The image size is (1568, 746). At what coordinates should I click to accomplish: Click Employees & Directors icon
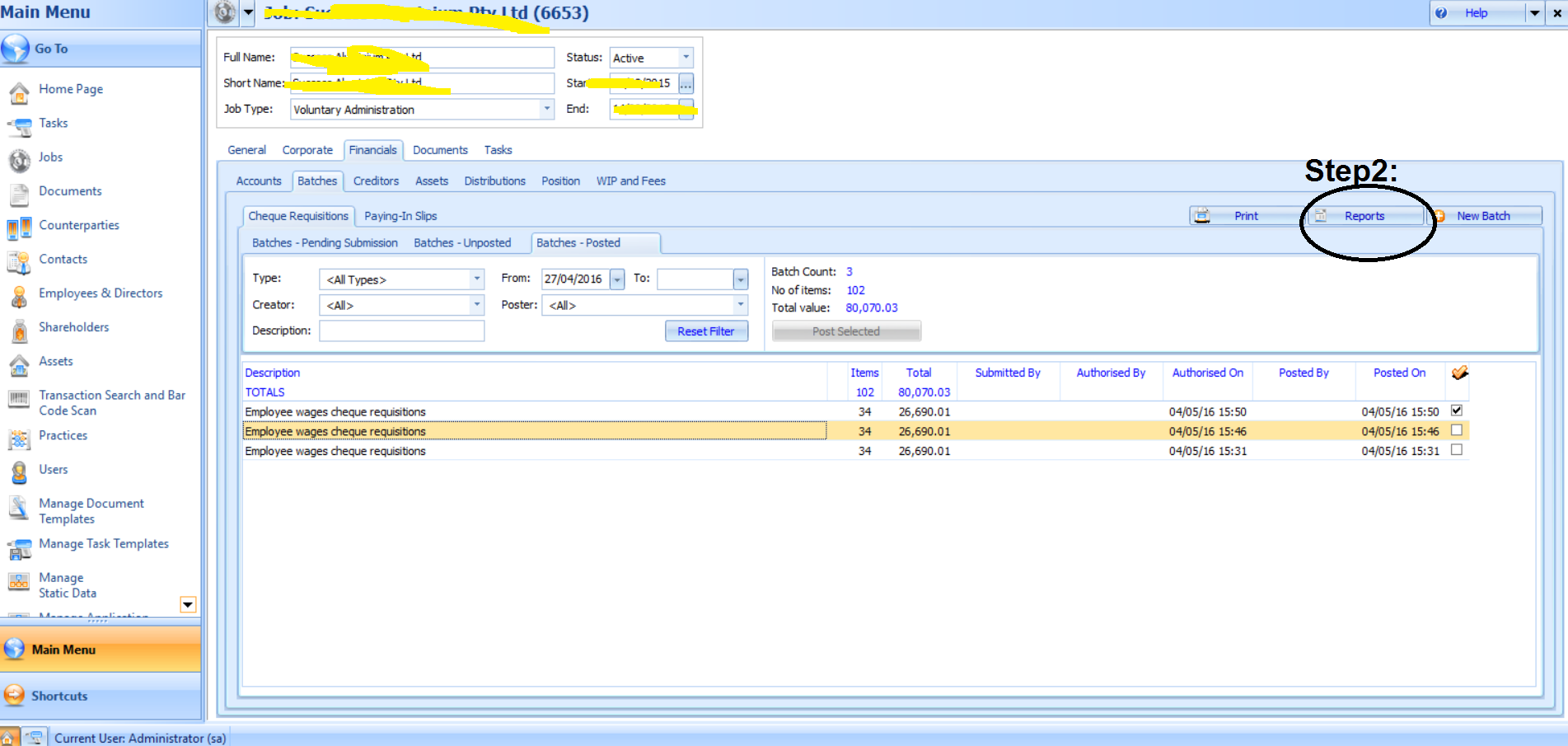19,297
